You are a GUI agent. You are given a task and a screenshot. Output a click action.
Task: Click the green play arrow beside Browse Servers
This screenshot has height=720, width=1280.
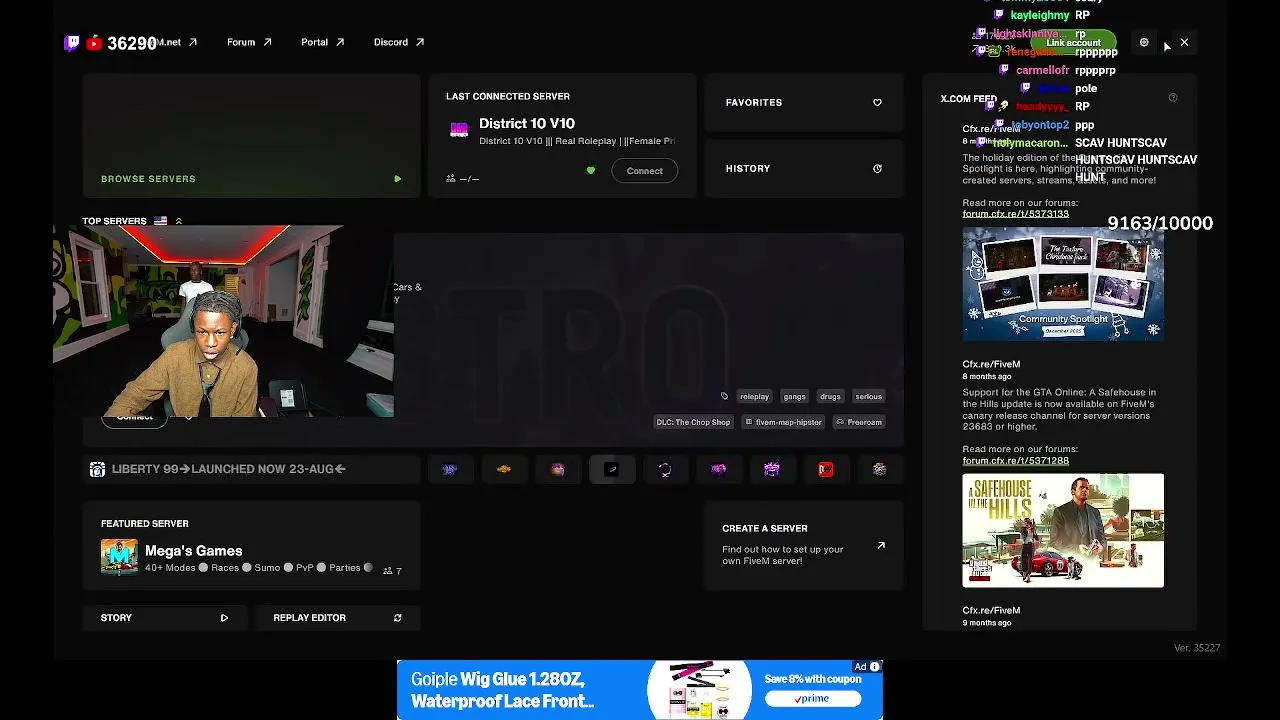(x=397, y=179)
